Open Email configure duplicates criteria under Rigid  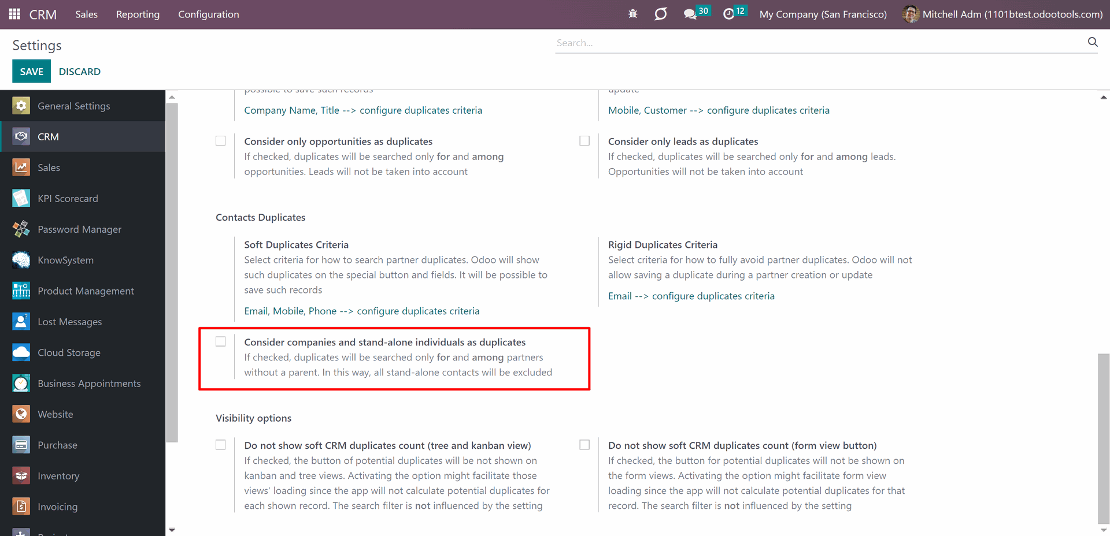[691, 296]
